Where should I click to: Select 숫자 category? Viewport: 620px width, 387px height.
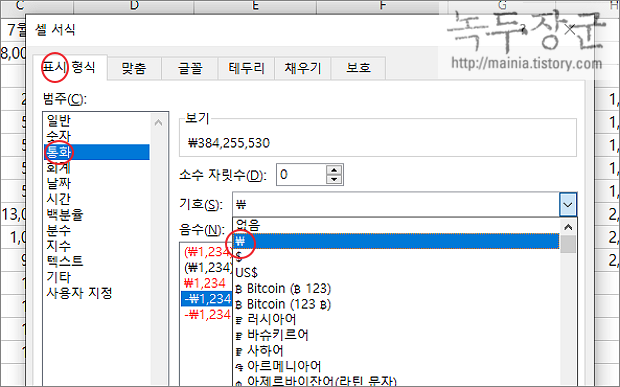tap(97, 136)
